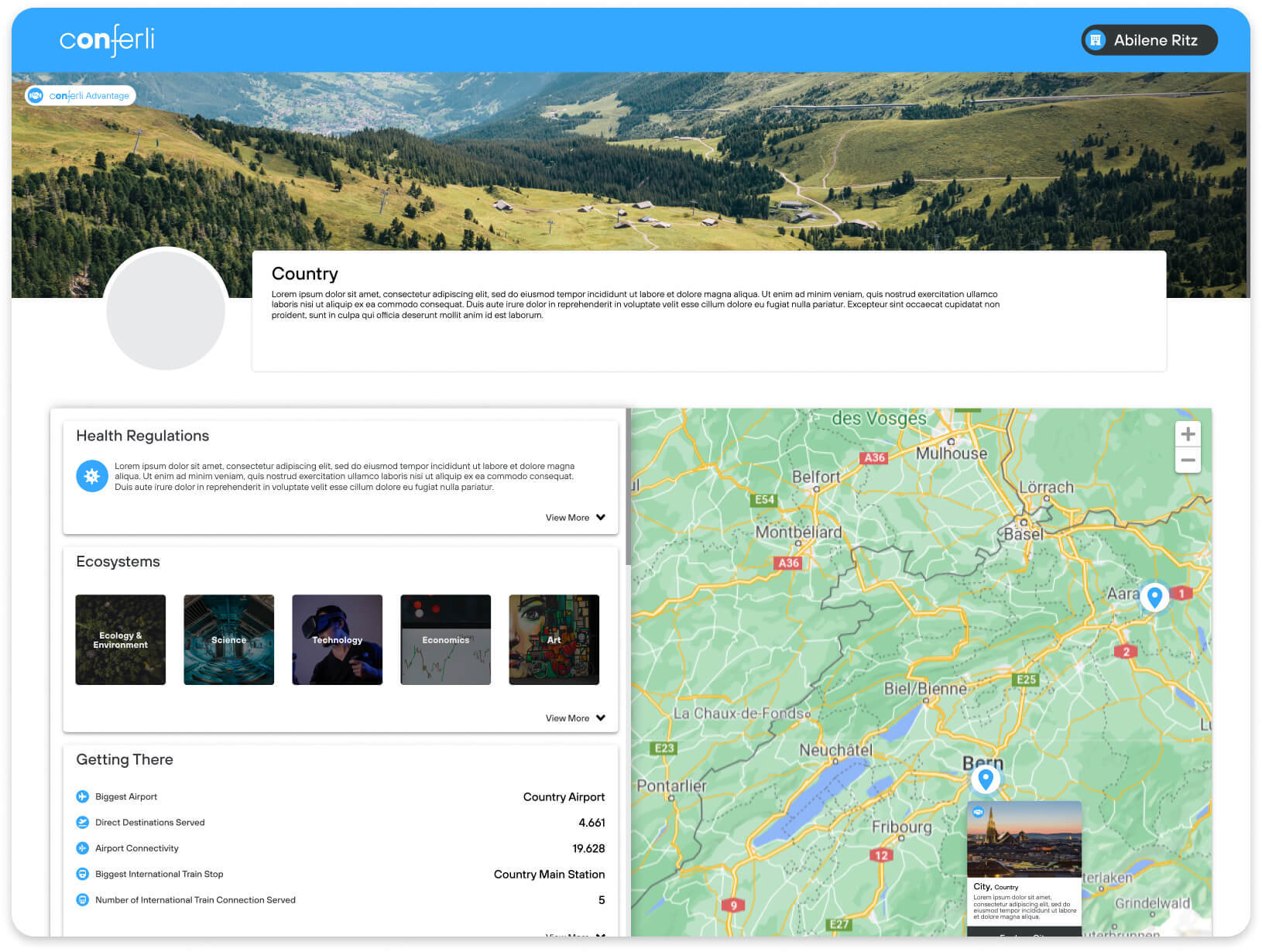Click the Lörrach label on map
1262x952 pixels.
pyautogui.click(x=1046, y=488)
